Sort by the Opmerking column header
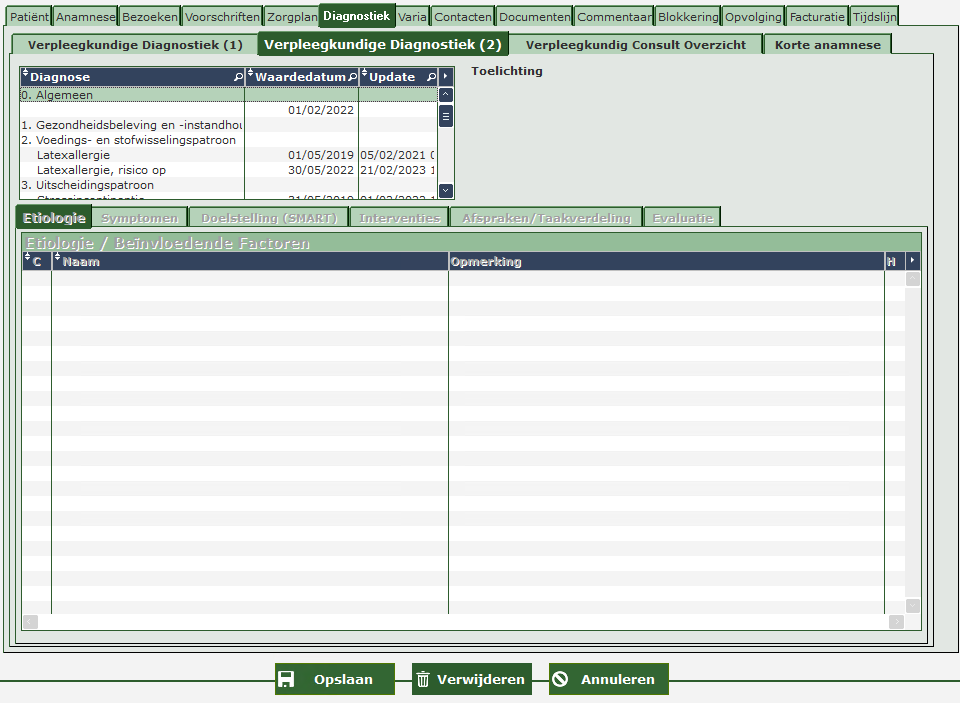The width and height of the screenshot is (960, 703). point(487,262)
